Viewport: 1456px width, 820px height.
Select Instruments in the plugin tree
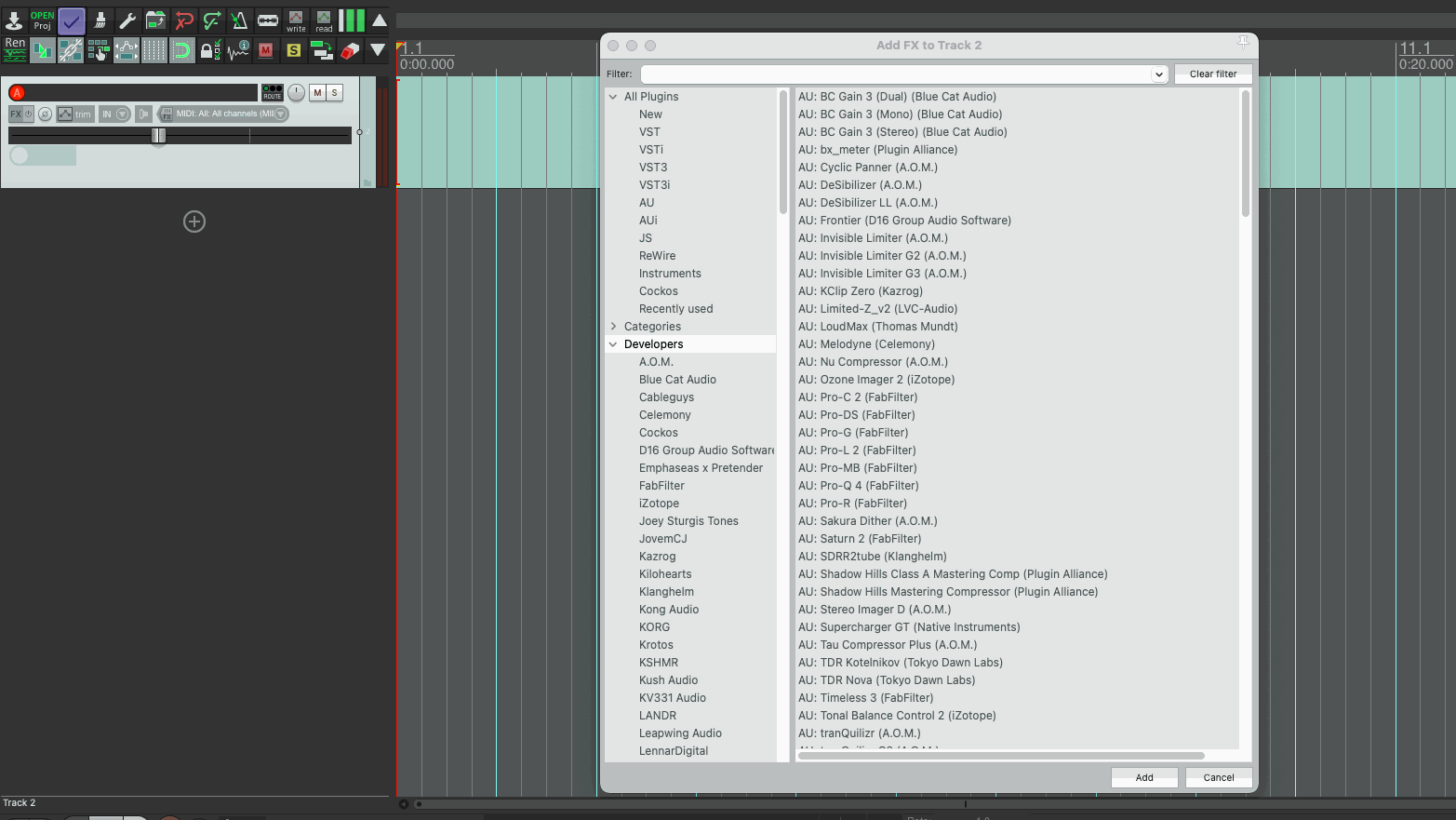coord(670,274)
